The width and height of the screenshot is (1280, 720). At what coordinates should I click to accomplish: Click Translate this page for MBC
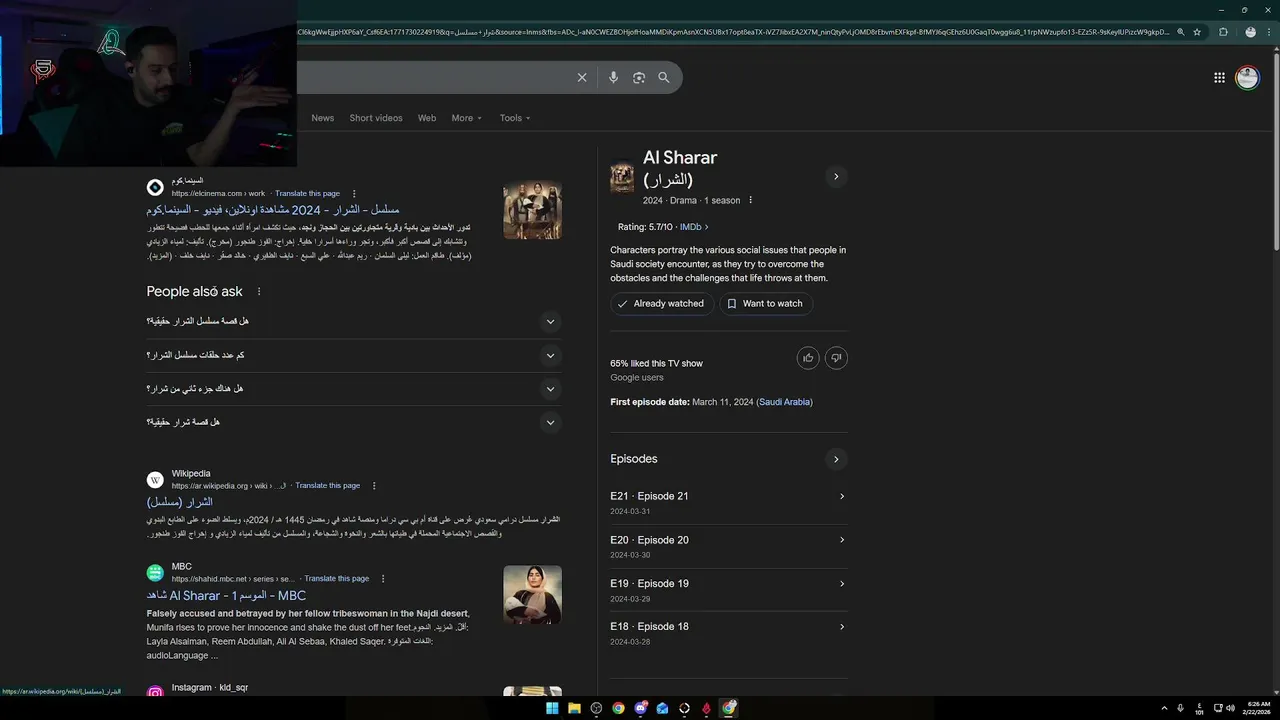(337, 579)
